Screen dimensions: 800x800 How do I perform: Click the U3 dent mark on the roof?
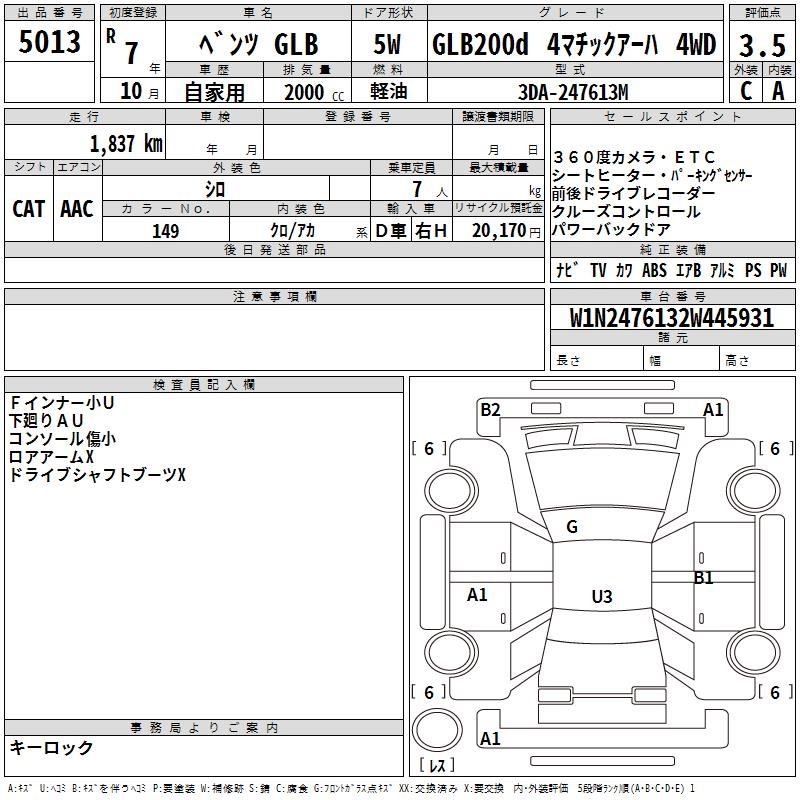pyautogui.click(x=601, y=597)
